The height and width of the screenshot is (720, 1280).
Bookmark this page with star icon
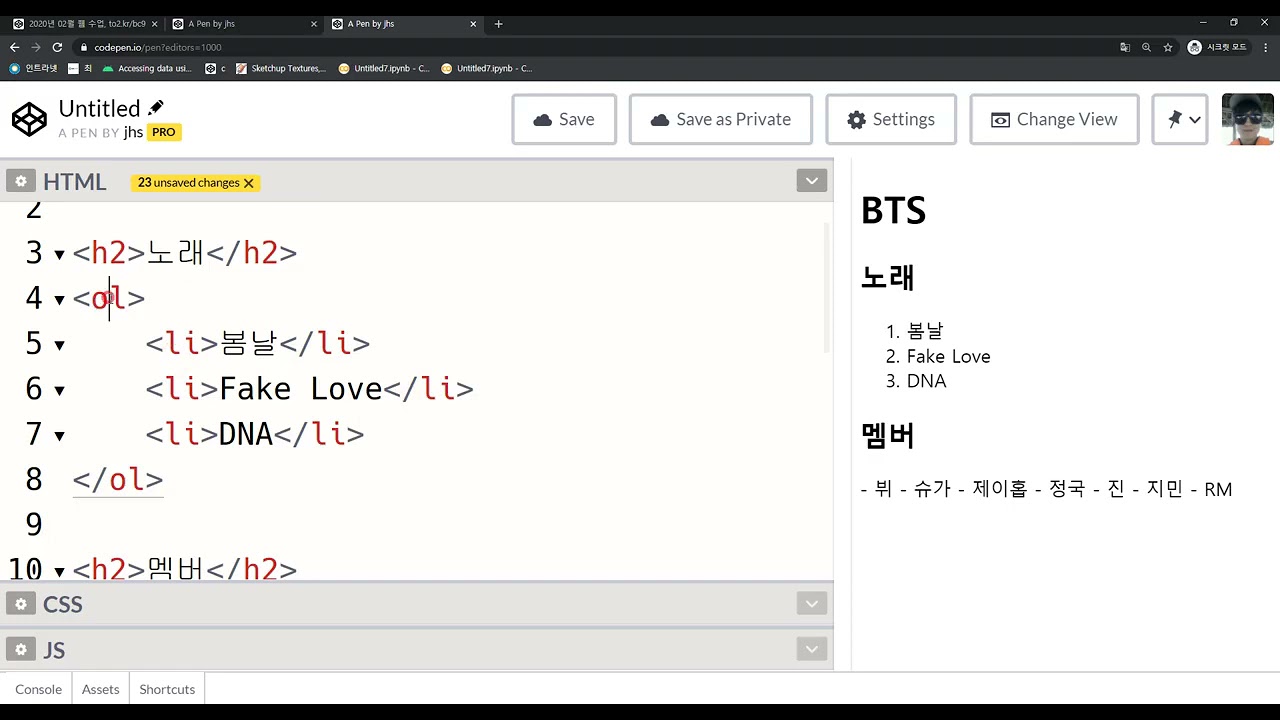pos(1167,47)
